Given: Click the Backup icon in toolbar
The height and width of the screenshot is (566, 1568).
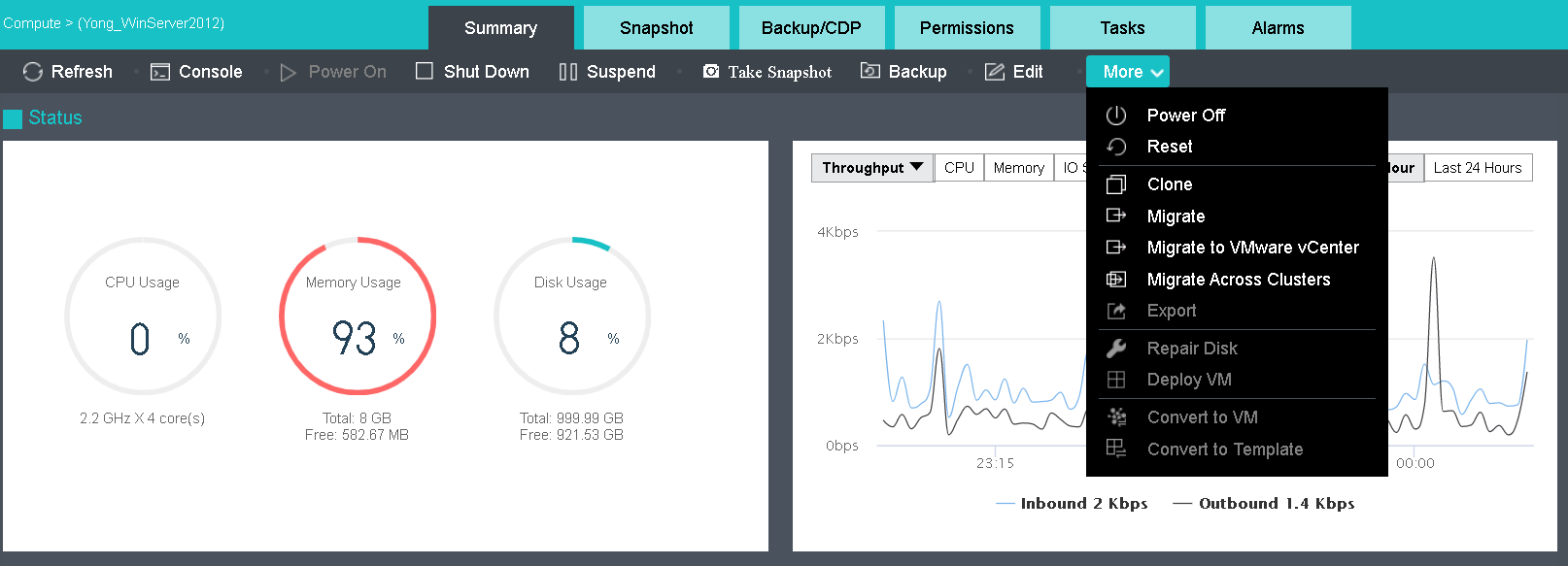Looking at the screenshot, I should [x=870, y=71].
